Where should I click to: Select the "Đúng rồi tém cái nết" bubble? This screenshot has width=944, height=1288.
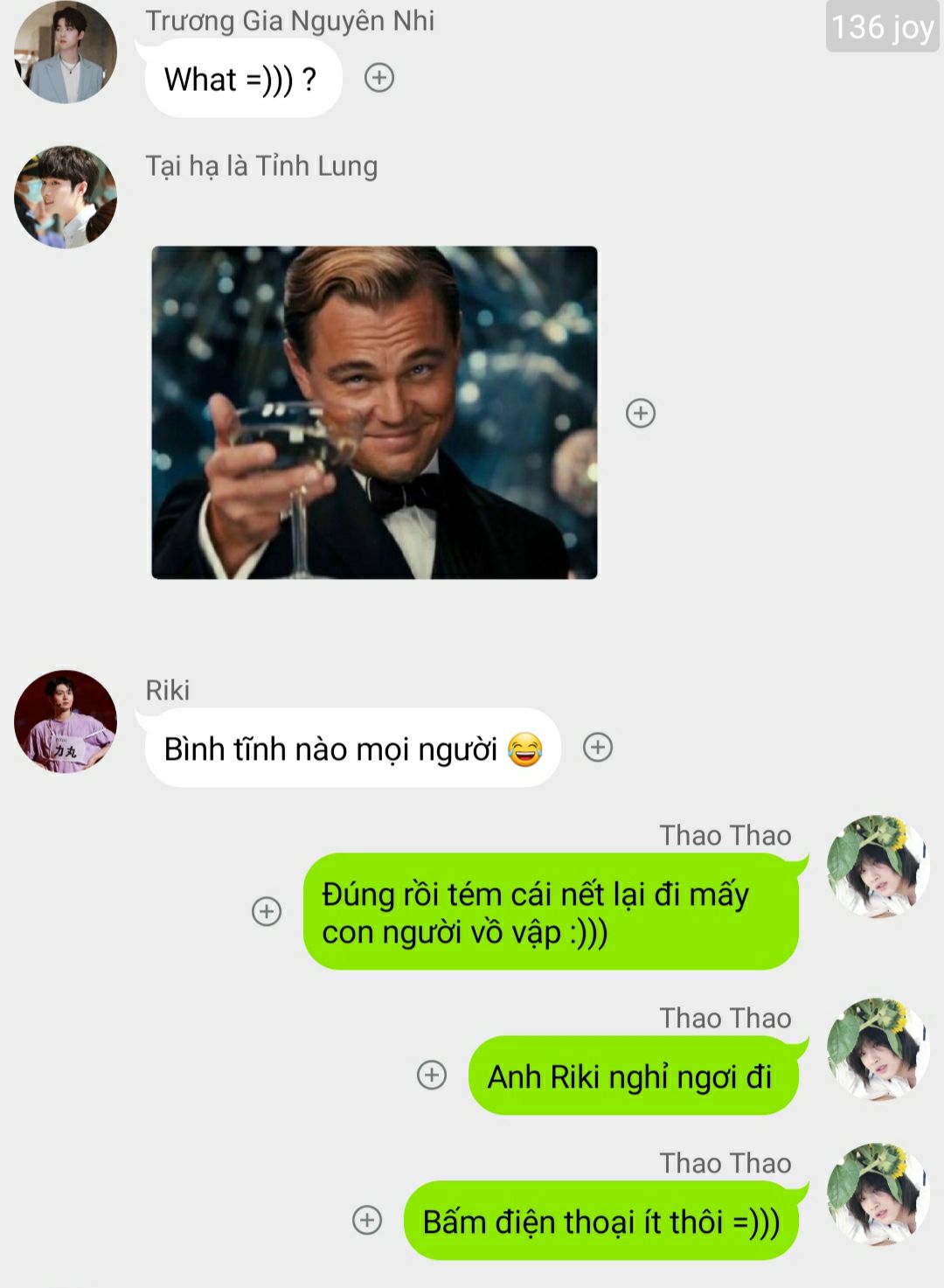point(551,912)
